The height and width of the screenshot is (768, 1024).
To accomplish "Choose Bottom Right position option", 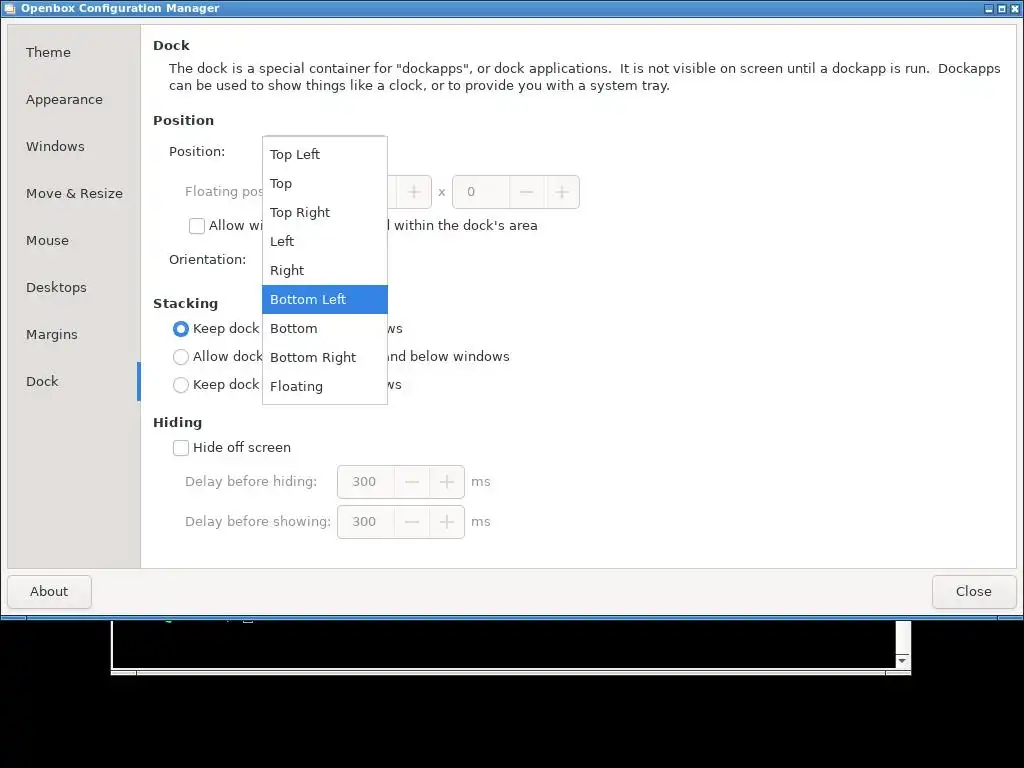I will tap(325, 357).
